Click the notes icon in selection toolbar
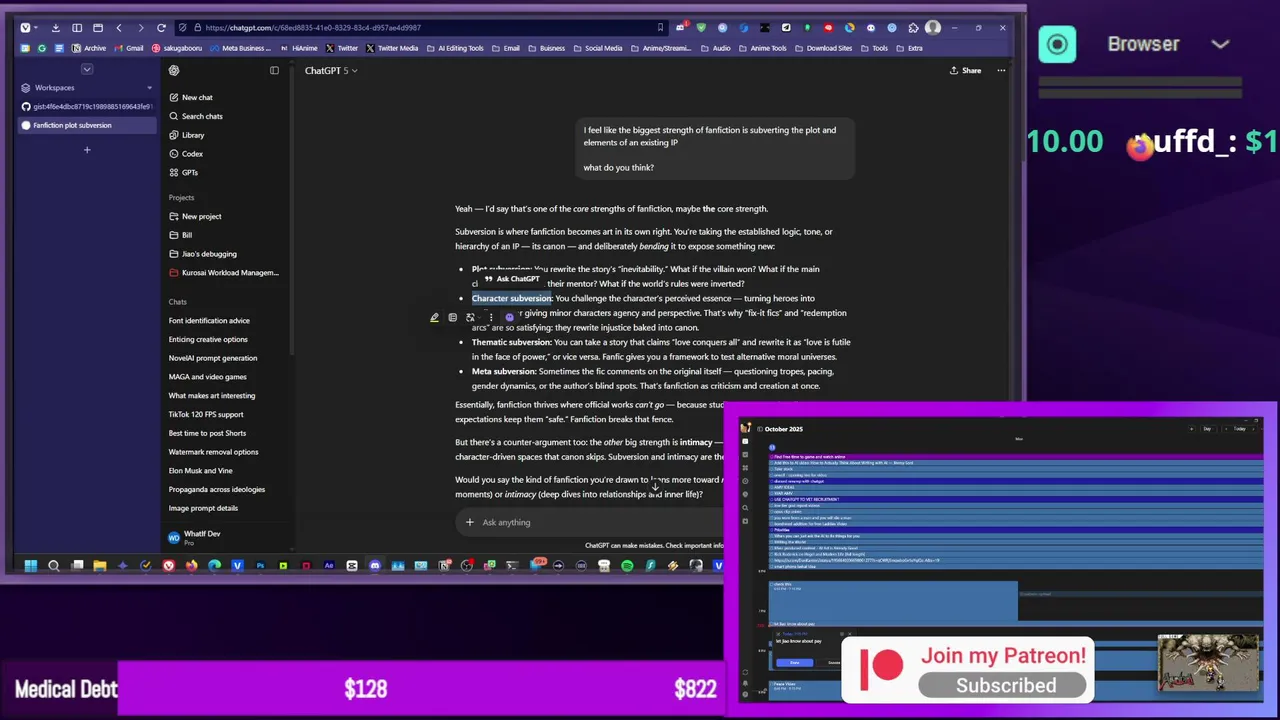Screen dimensions: 1280x720 (452, 318)
